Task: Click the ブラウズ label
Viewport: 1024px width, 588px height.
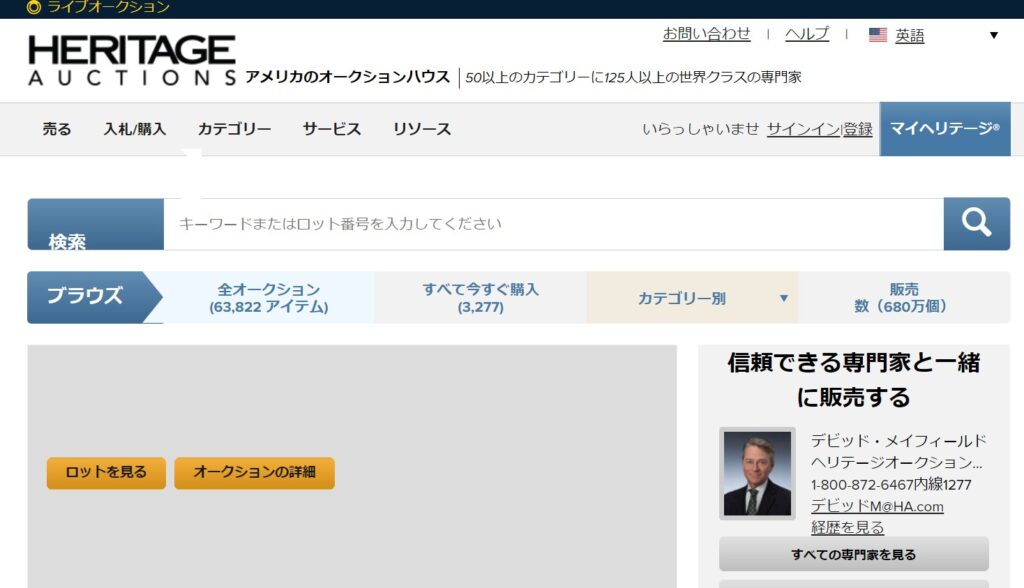Action: pyautogui.click(x=85, y=296)
